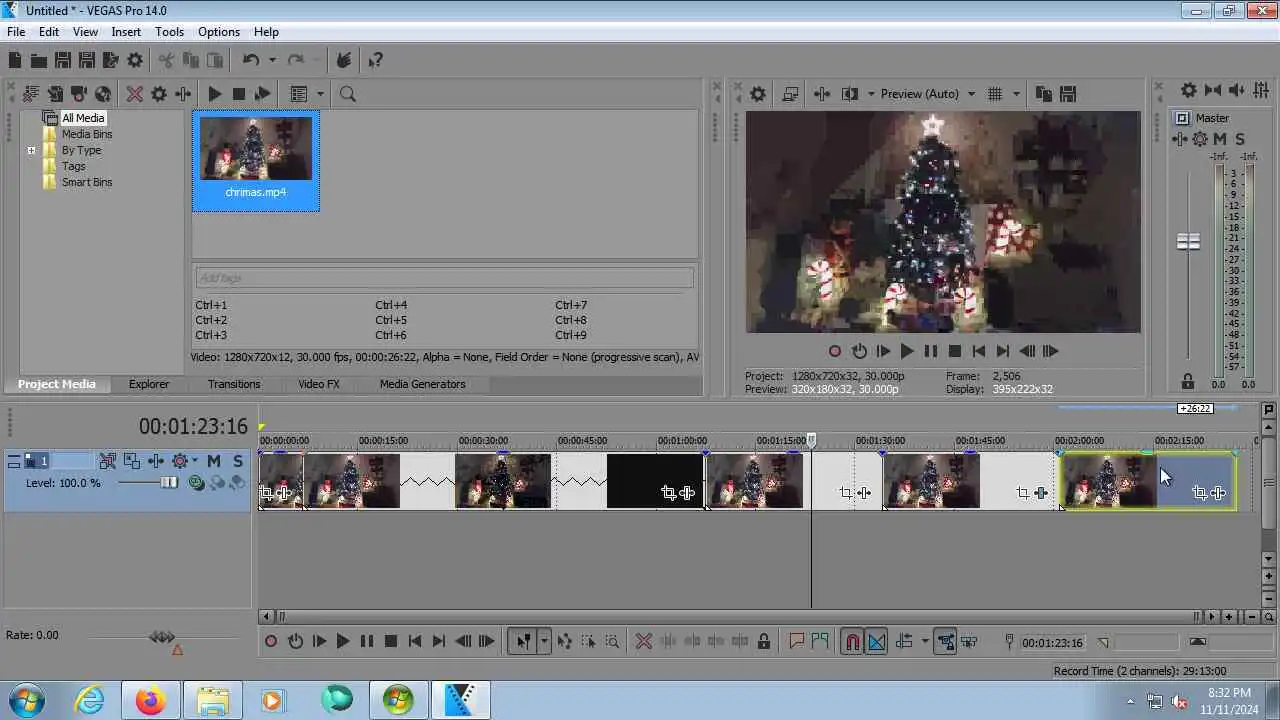Click the playback Rate scrub slider

(x=162, y=637)
